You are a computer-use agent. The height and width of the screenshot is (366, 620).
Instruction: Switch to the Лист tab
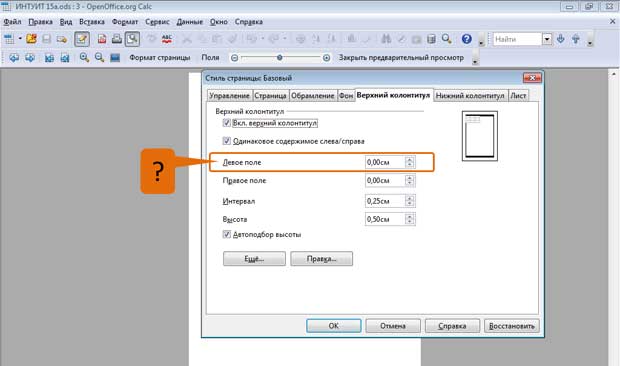[x=518, y=96]
